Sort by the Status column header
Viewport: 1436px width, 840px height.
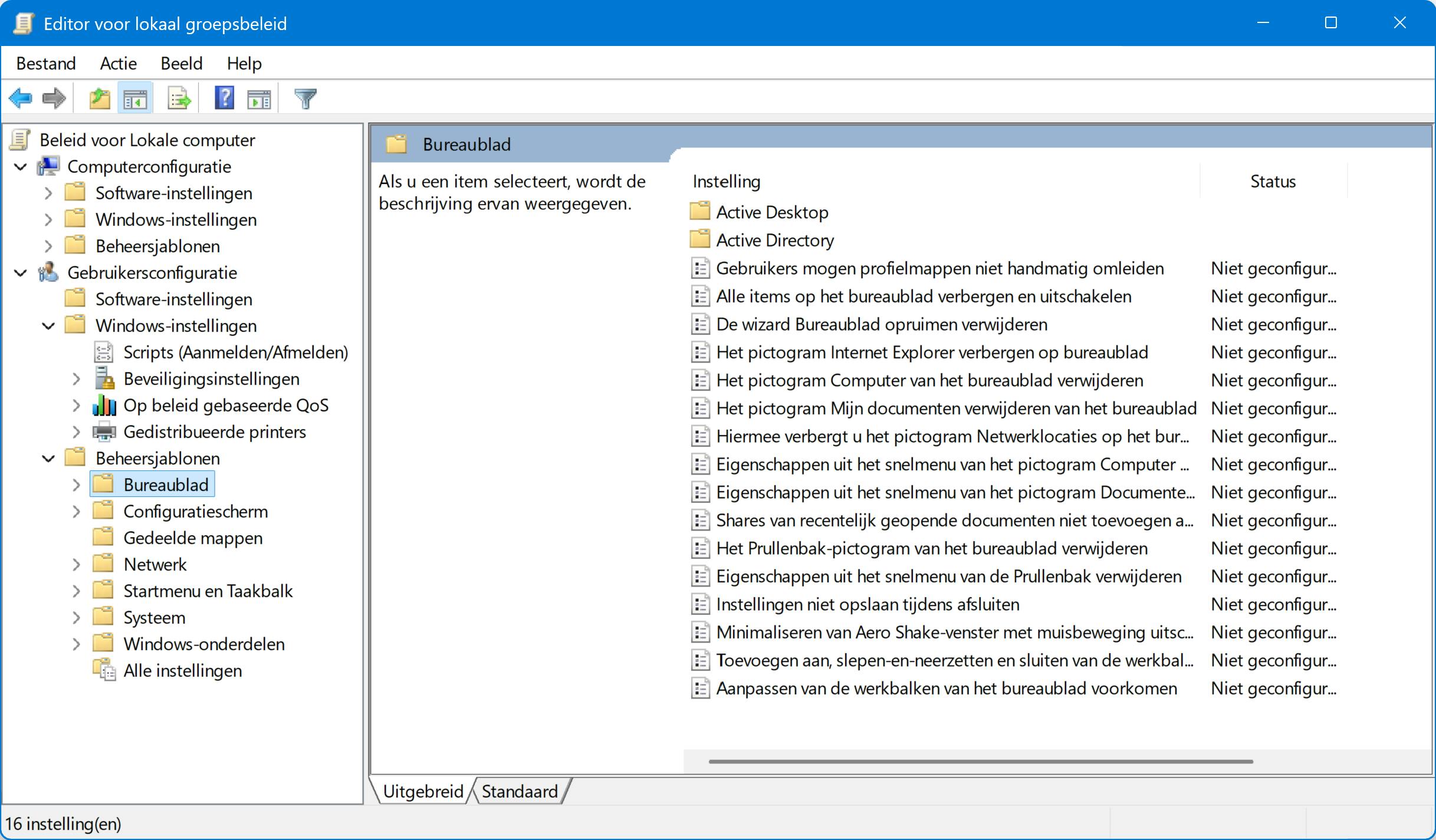point(1273,182)
